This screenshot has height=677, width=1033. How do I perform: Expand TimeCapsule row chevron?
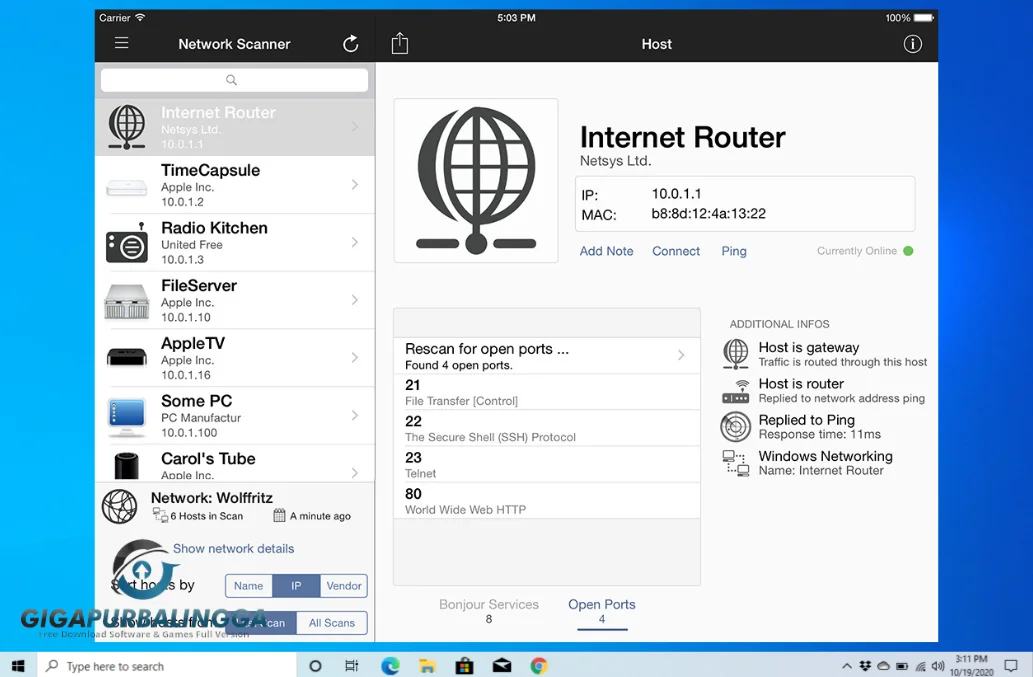click(x=355, y=184)
